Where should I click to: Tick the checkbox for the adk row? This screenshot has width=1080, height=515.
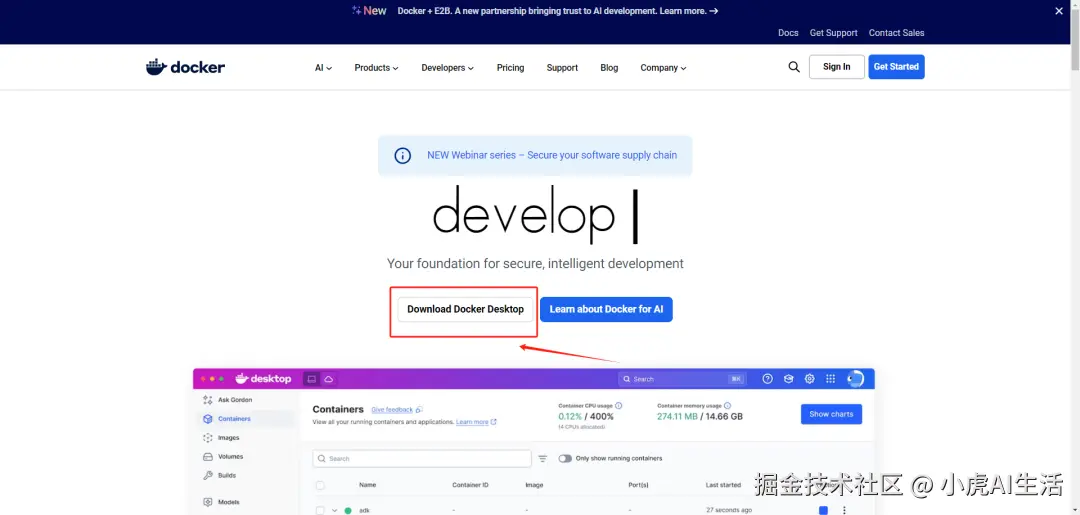[x=320, y=510]
